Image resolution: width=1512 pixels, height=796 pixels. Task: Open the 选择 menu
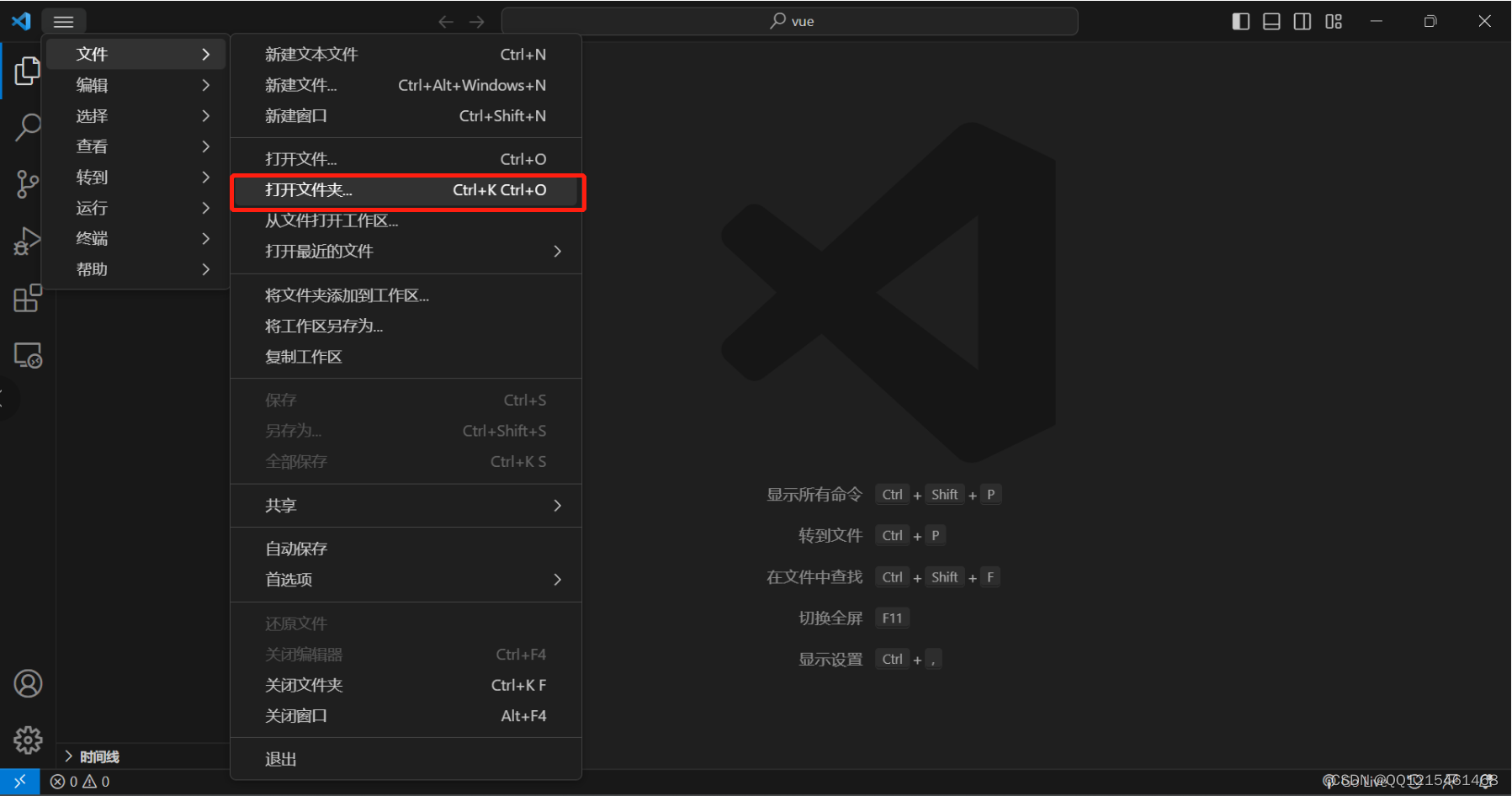click(x=136, y=116)
